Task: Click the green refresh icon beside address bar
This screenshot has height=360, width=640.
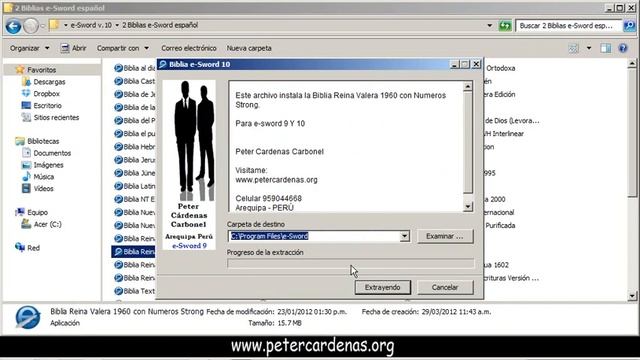Action: pos(505,26)
